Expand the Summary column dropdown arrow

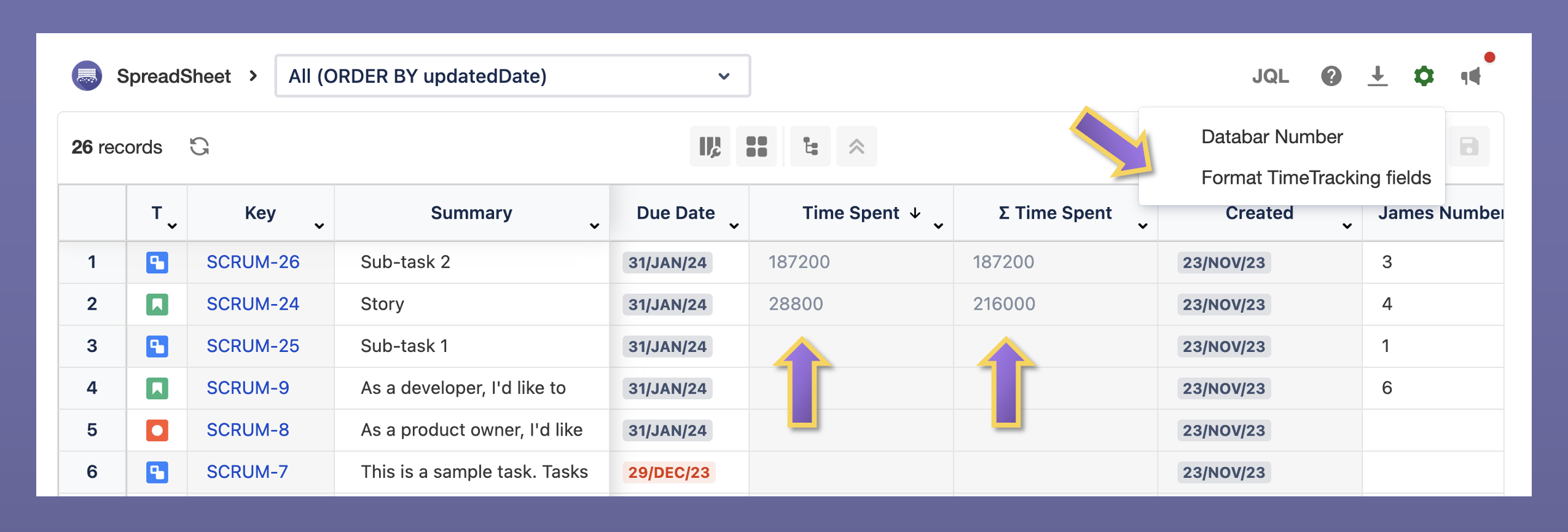594,226
